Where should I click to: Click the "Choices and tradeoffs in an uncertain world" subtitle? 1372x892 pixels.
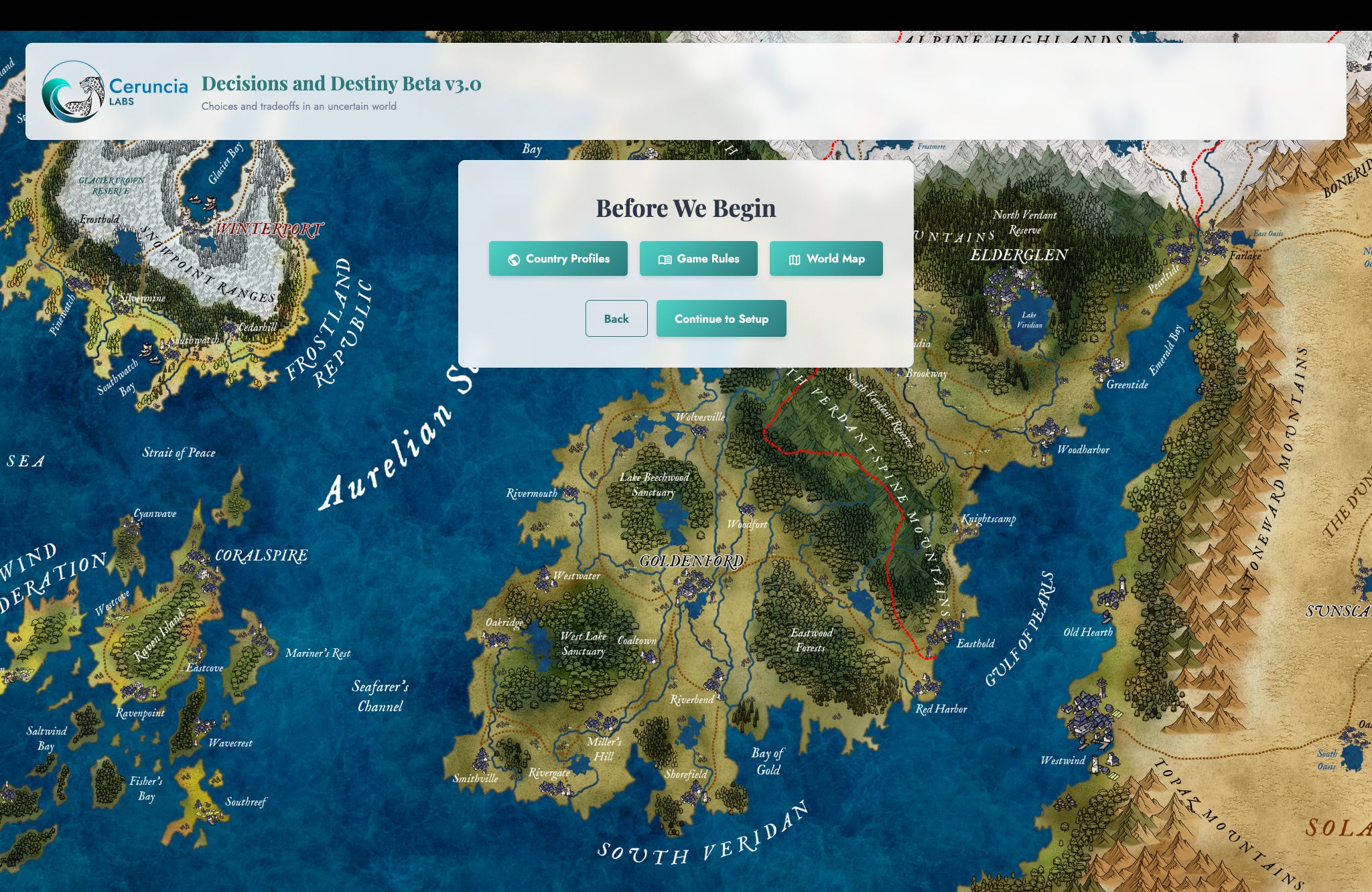(299, 106)
